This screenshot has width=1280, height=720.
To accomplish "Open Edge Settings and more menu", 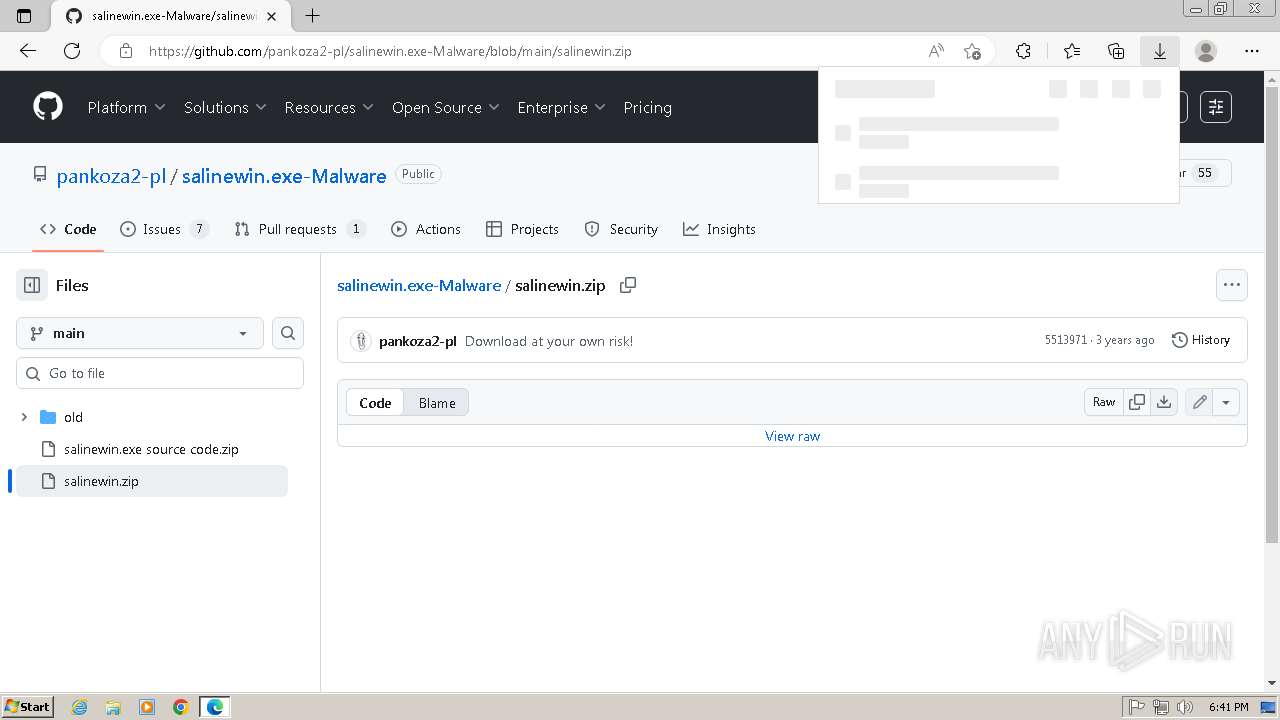I will (1252, 51).
